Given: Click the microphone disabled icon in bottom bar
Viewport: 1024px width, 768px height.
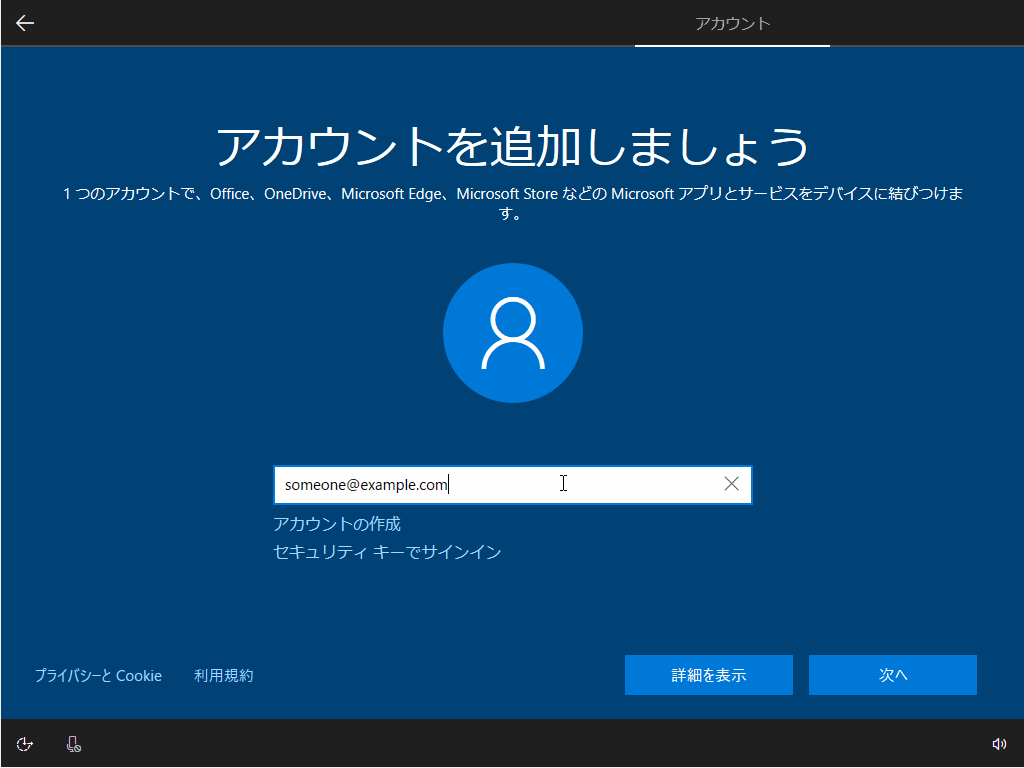Looking at the screenshot, I should pos(74,744).
